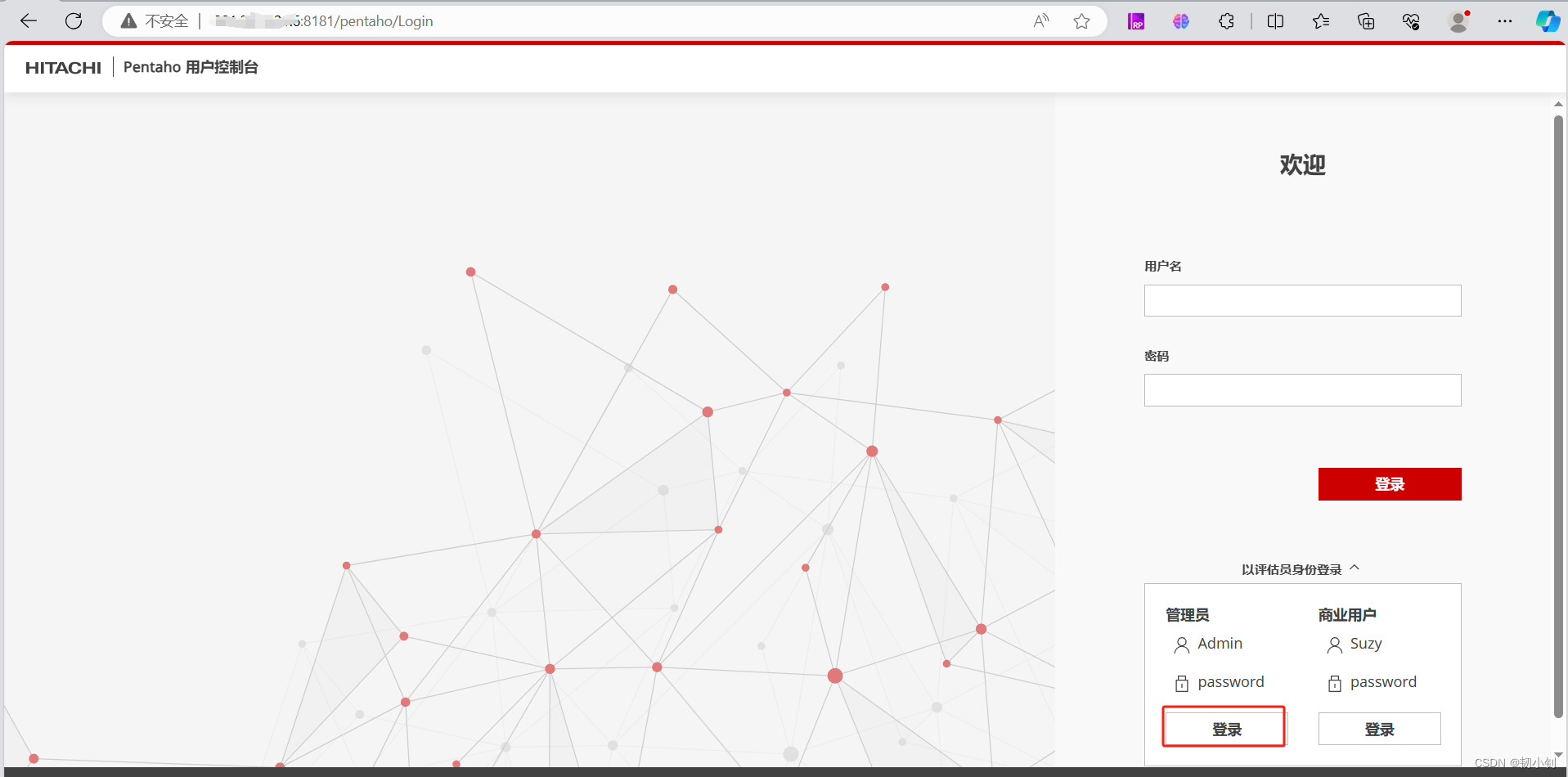Go back with the browser back arrow
Image resolution: width=1568 pixels, height=777 pixels.
pos(29,21)
